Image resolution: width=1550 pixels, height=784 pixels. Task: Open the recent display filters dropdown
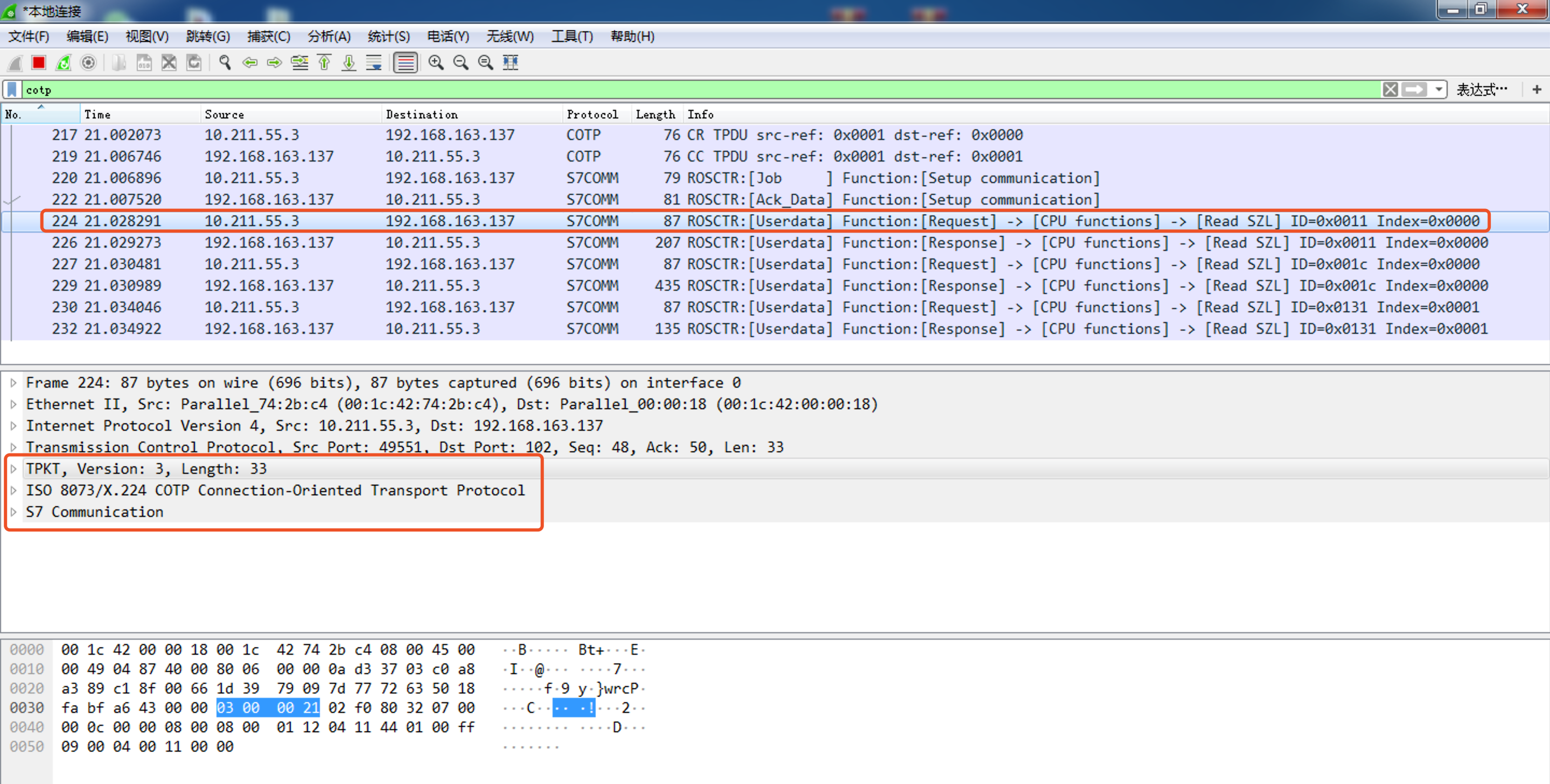(1438, 89)
